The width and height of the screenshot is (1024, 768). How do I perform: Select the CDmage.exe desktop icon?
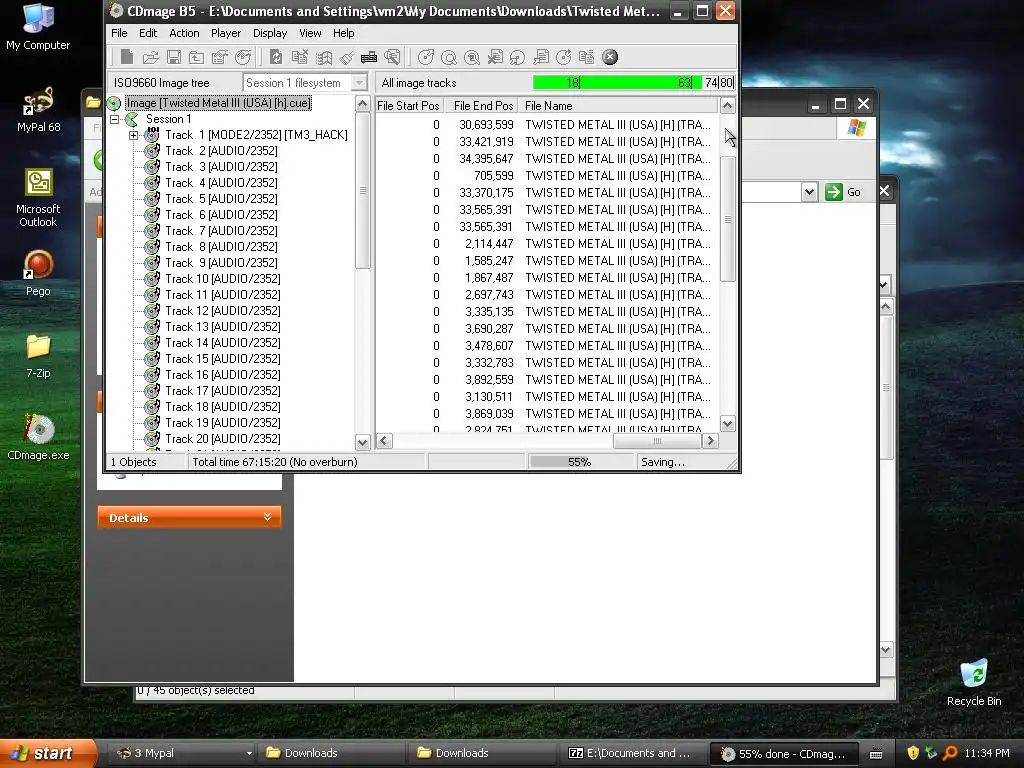(38, 438)
